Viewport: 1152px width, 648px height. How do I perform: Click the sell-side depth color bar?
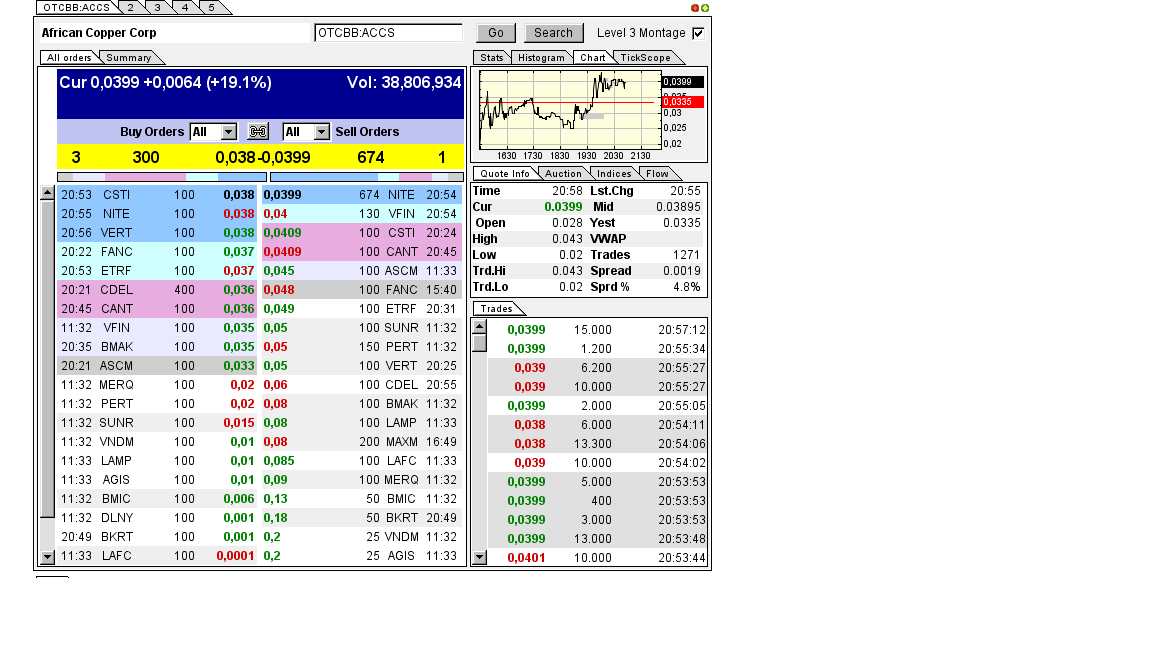[367, 177]
